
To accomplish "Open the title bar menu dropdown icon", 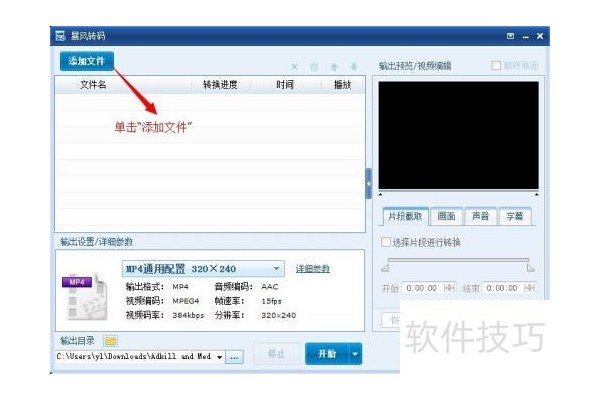I will point(510,36).
